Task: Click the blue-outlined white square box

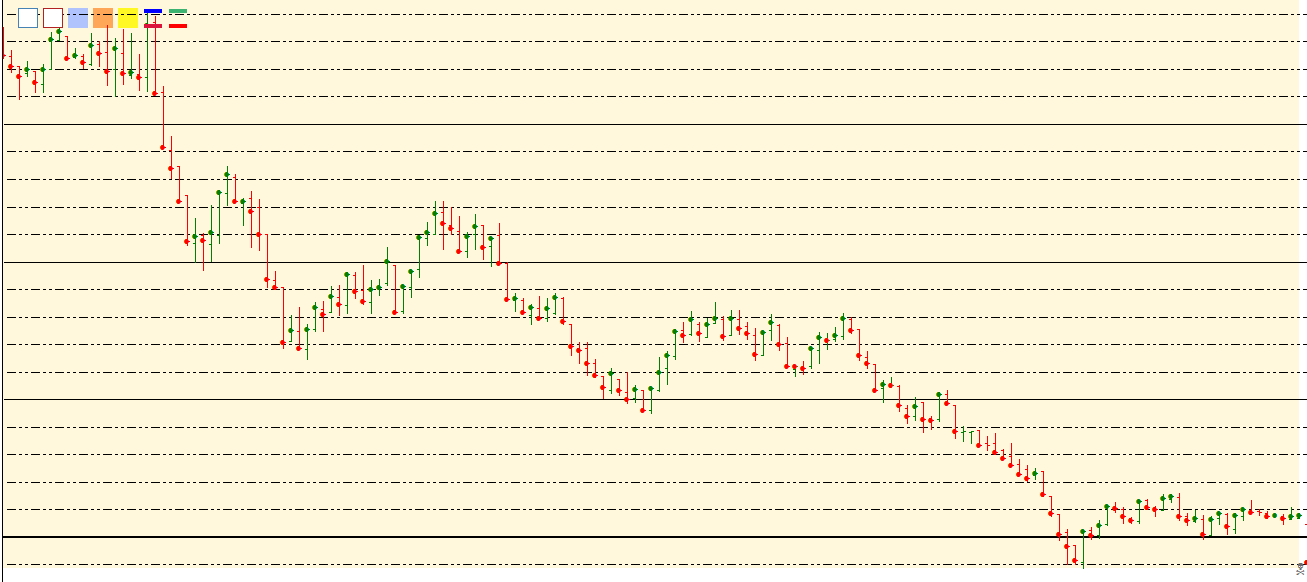Action: click(28, 18)
